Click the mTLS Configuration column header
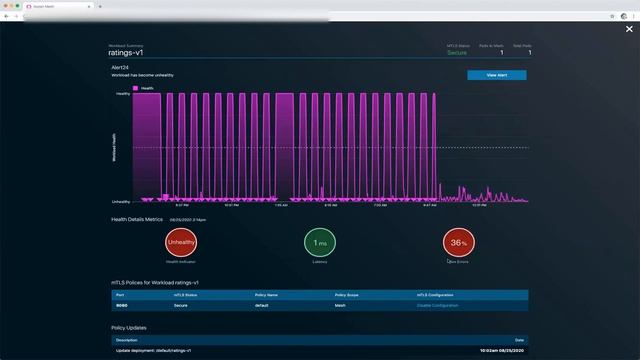This screenshot has width=640, height=360. [435, 295]
